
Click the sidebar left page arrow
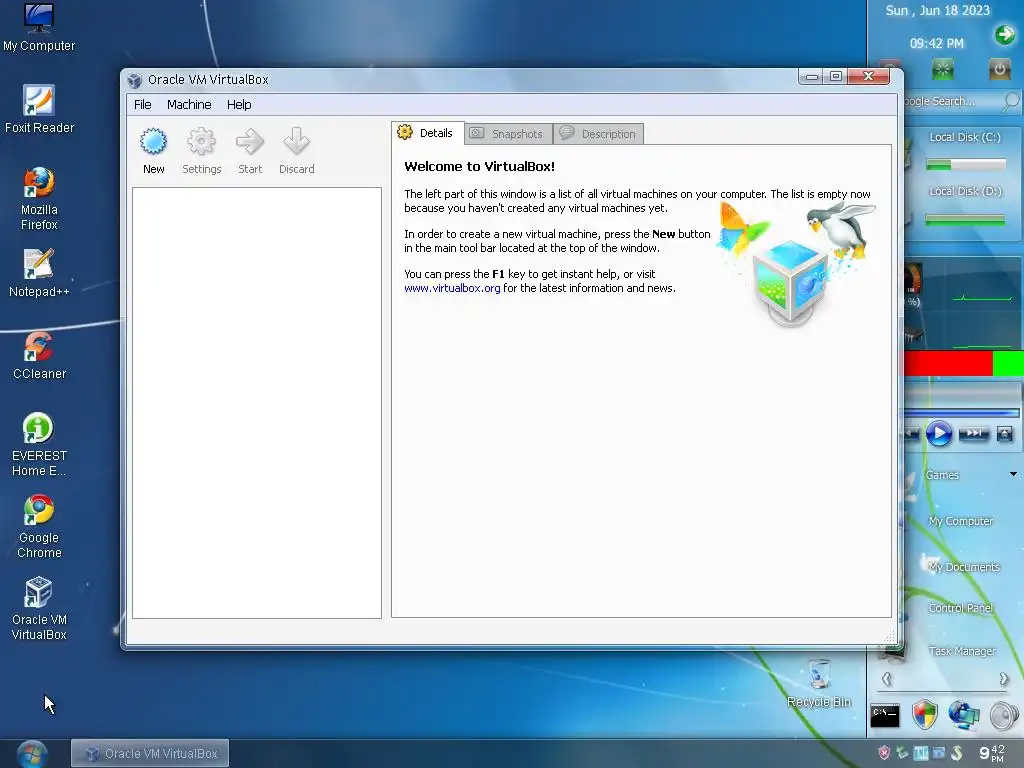tap(886, 679)
